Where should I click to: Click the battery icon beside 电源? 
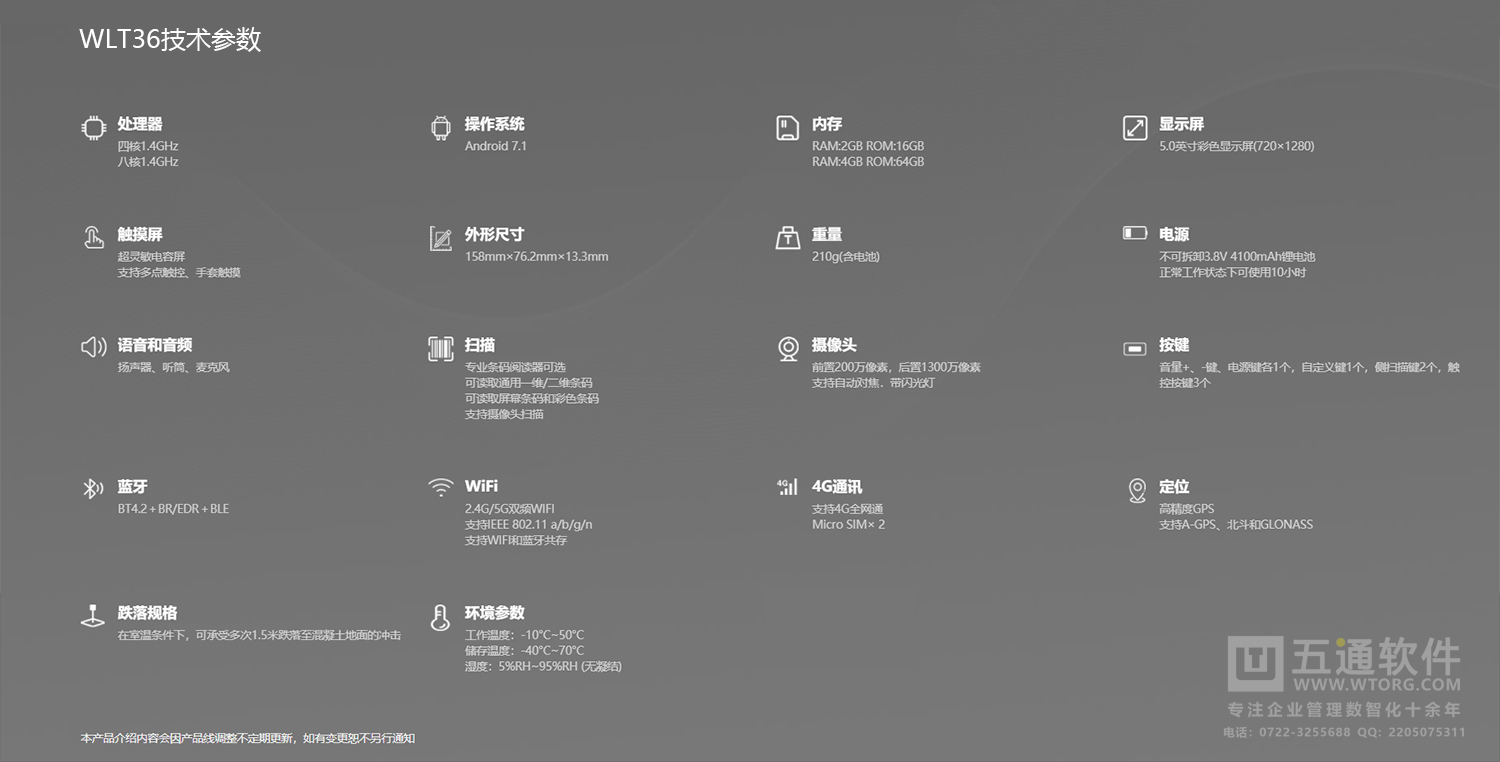pyautogui.click(x=1135, y=233)
